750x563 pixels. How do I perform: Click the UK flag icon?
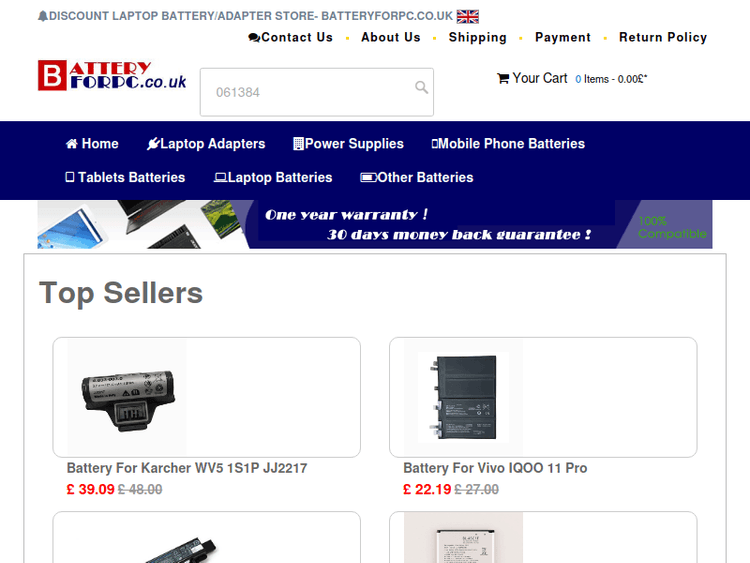[x=467, y=16]
